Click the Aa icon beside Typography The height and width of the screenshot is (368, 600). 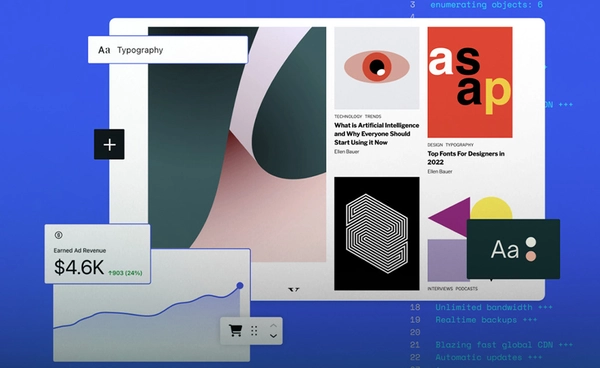pos(104,50)
